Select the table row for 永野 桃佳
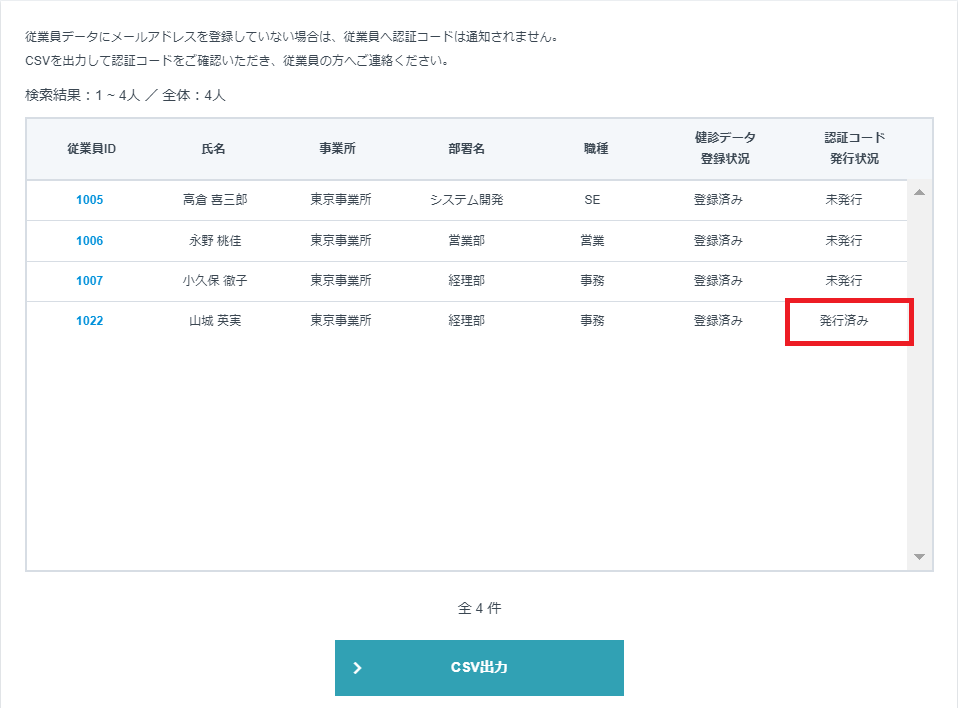This screenshot has width=958, height=708. point(450,240)
